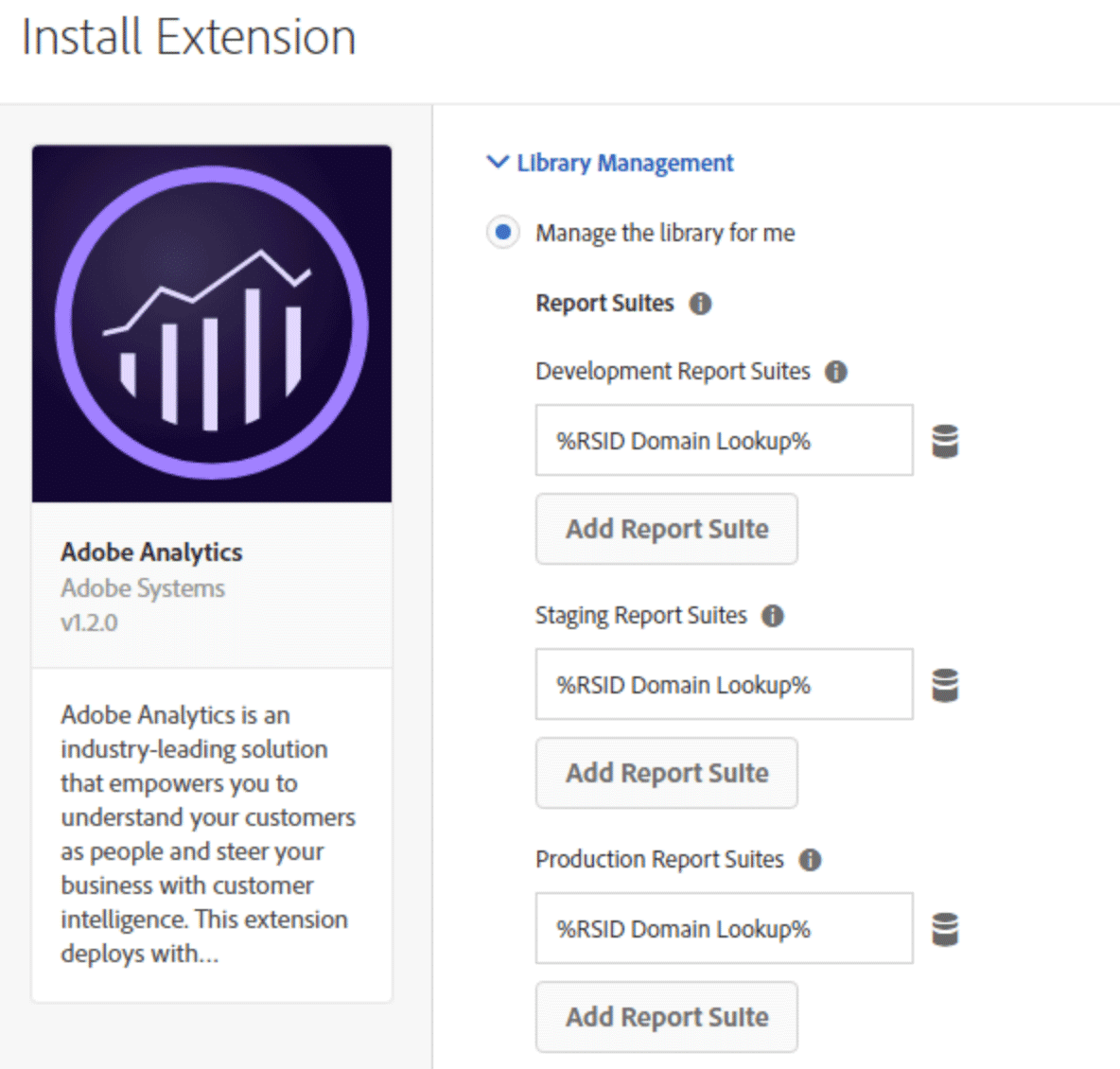Open info icon beside Development Report Suites
The width and height of the screenshot is (1120, 1069).
pos(835,372)
